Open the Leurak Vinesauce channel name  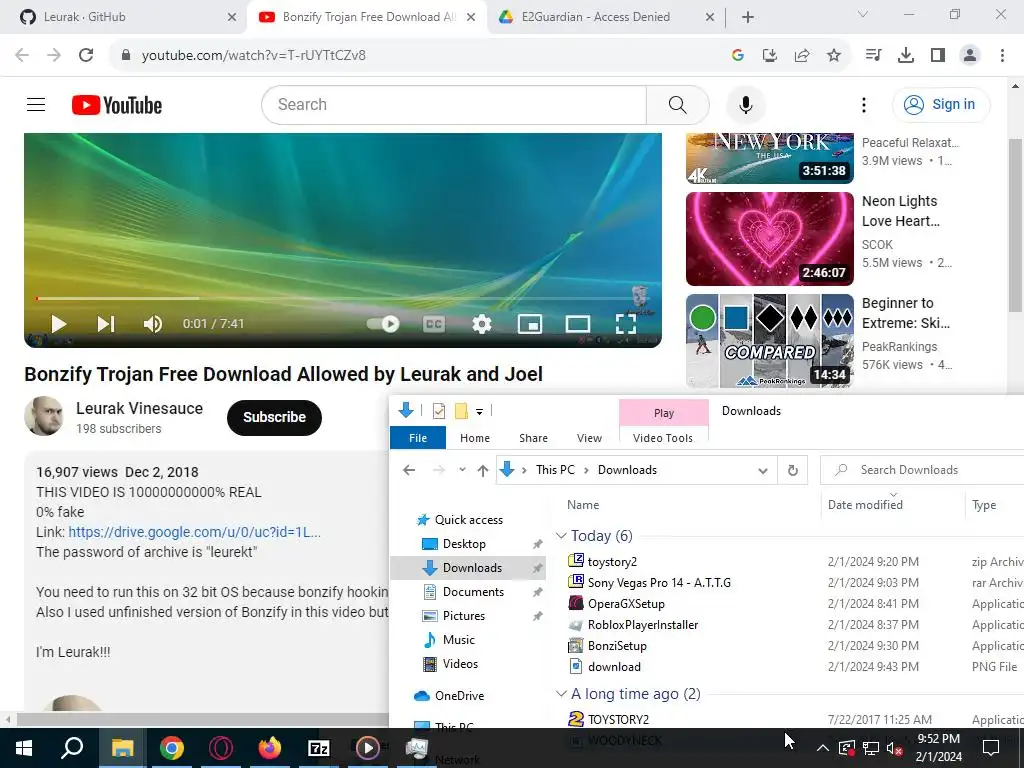point(139,408)
